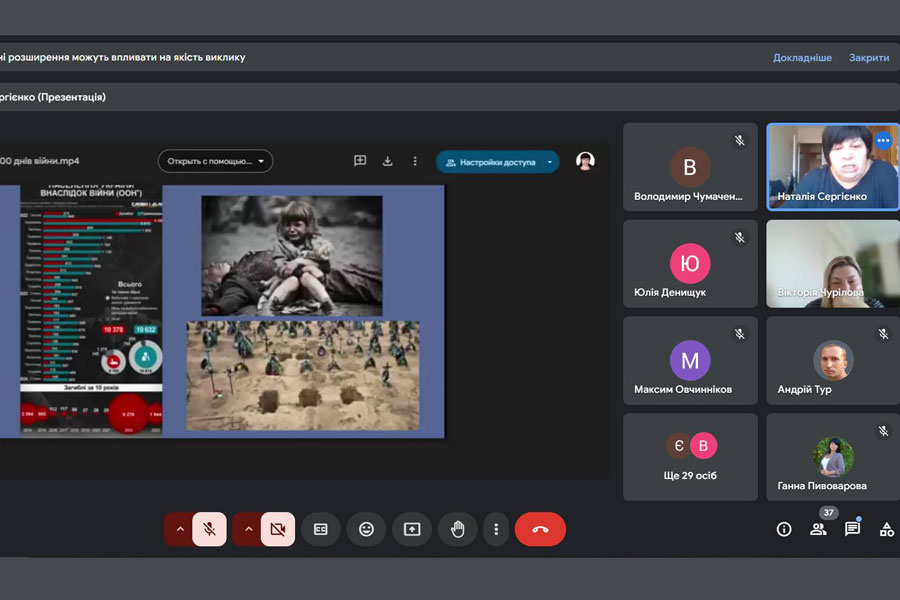Unmute the microphone in the call toolbar
This screenshot has width=900, height=600.
(210, 529)
